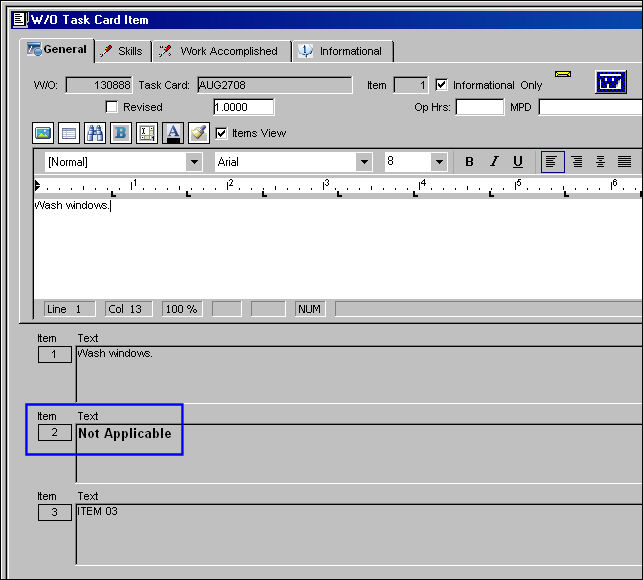Justify the text alignment
Screen dimensions: 643x580
pyautogui.click(x=624, y=162)
